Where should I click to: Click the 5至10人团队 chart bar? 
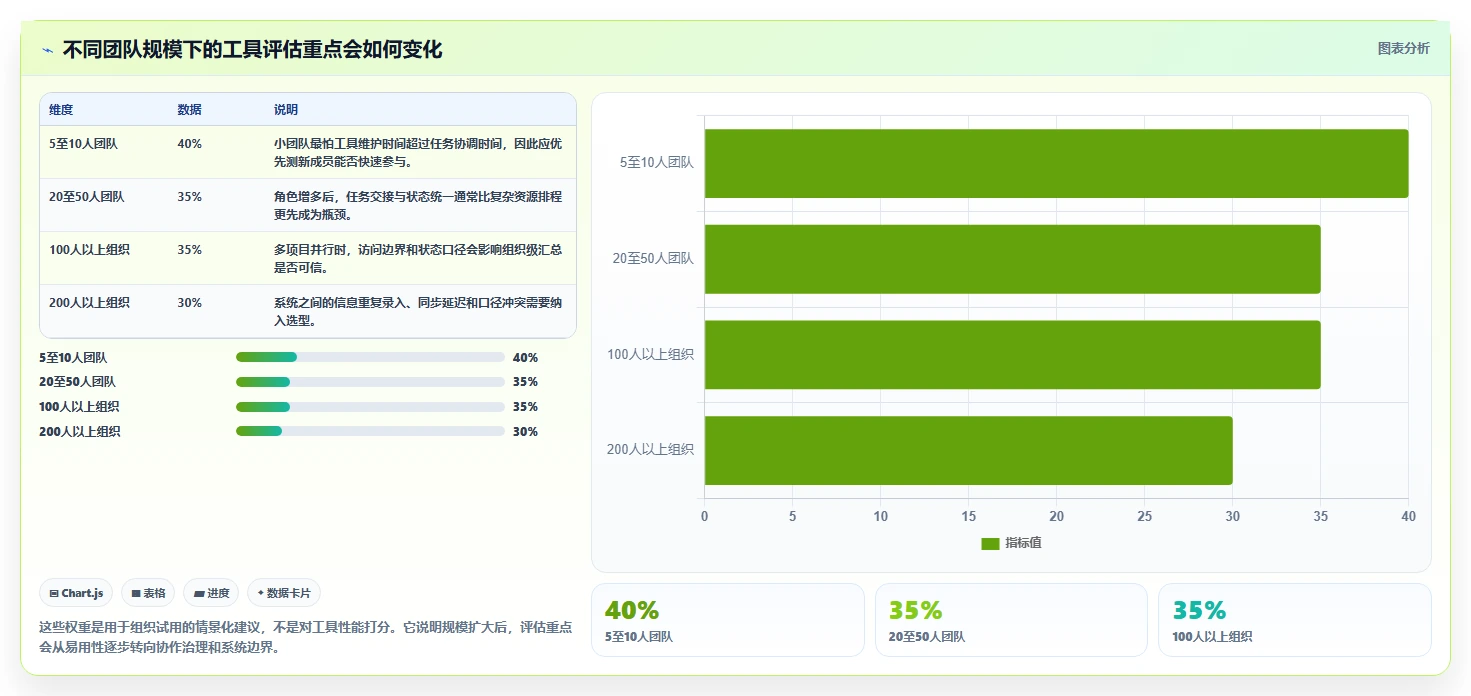pyautogui.click(x=1056, y=163)
